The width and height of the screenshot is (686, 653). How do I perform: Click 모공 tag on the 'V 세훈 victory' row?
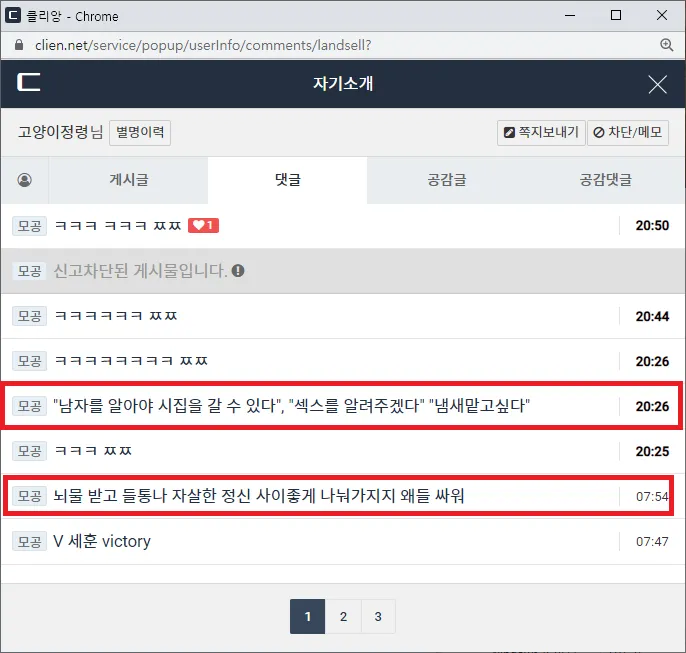pyautogui.click(x=29, y=541)
